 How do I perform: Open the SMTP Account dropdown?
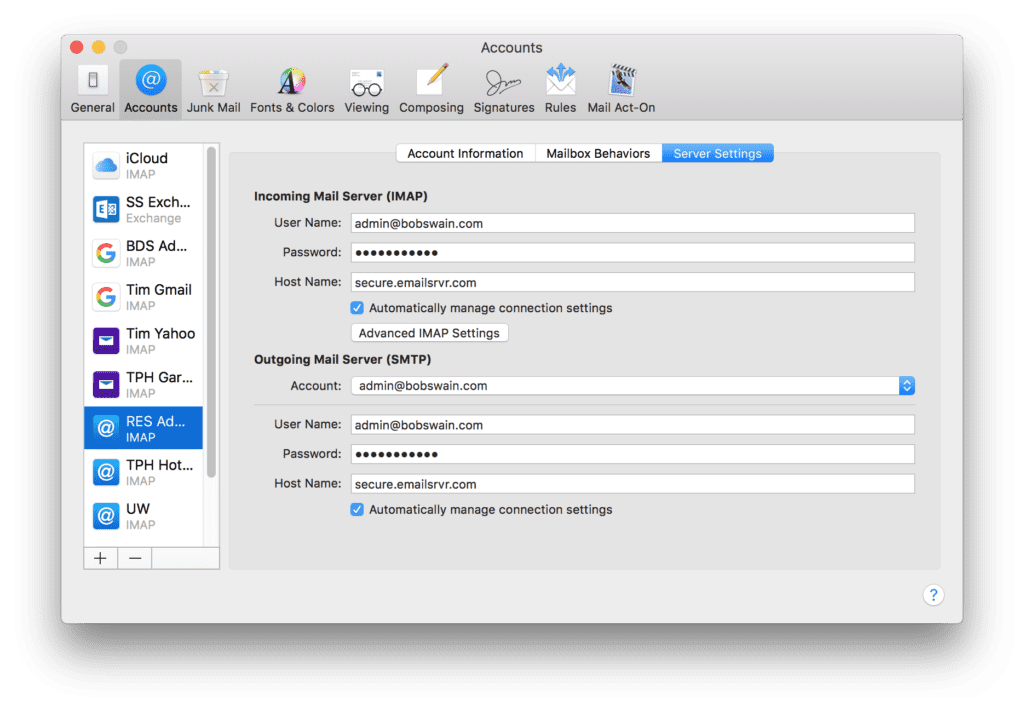tap(905, 385)
